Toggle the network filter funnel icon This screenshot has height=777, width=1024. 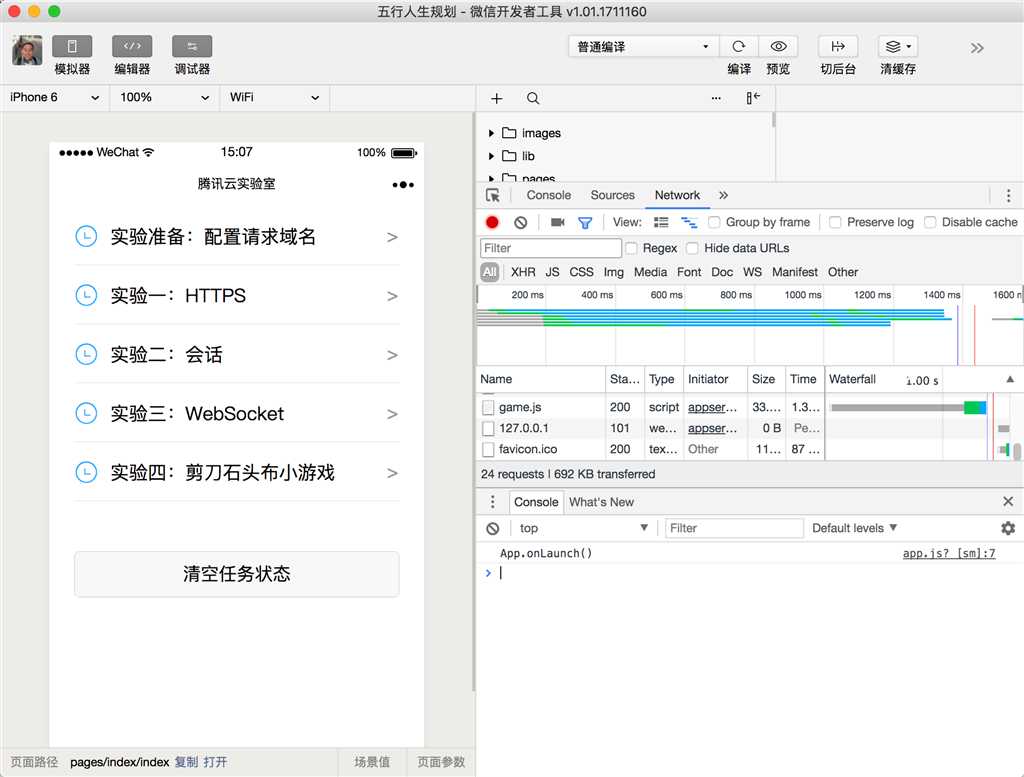coord(585,223)
